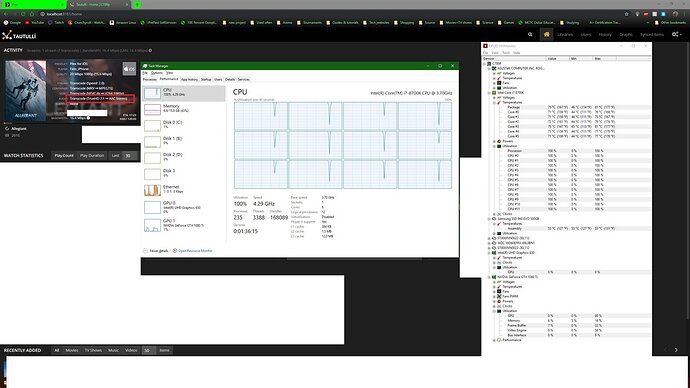The image size is (690, 388).
Task: Go back in the browser
Action: [x=5, y=14]
